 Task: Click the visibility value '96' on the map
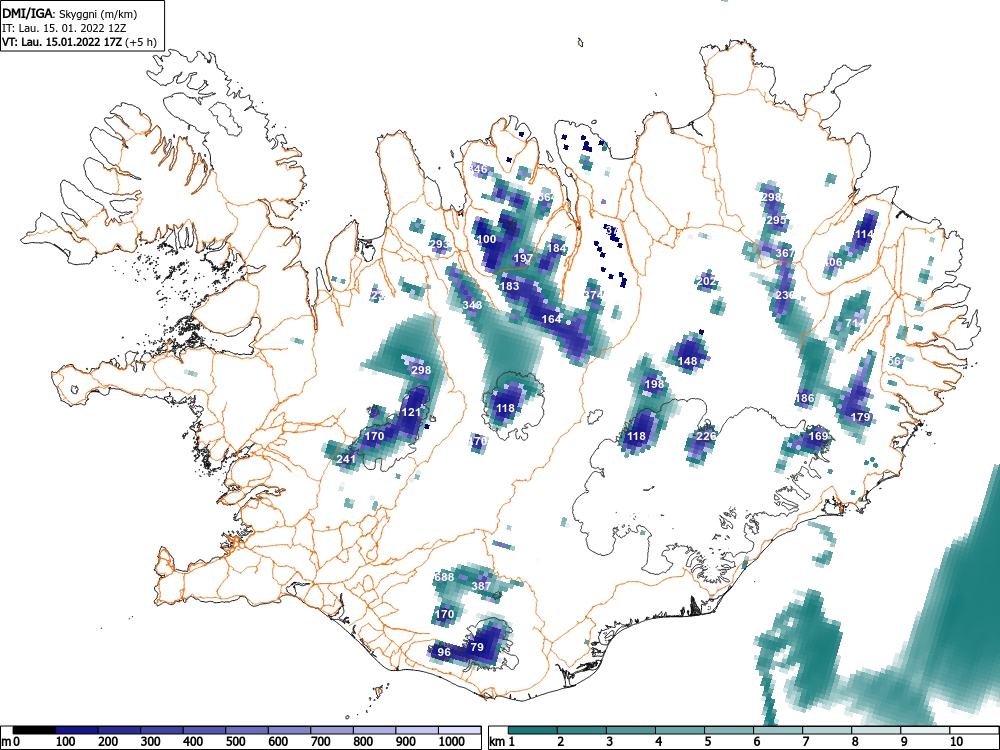pyautogui.click(x=444, y=652)
